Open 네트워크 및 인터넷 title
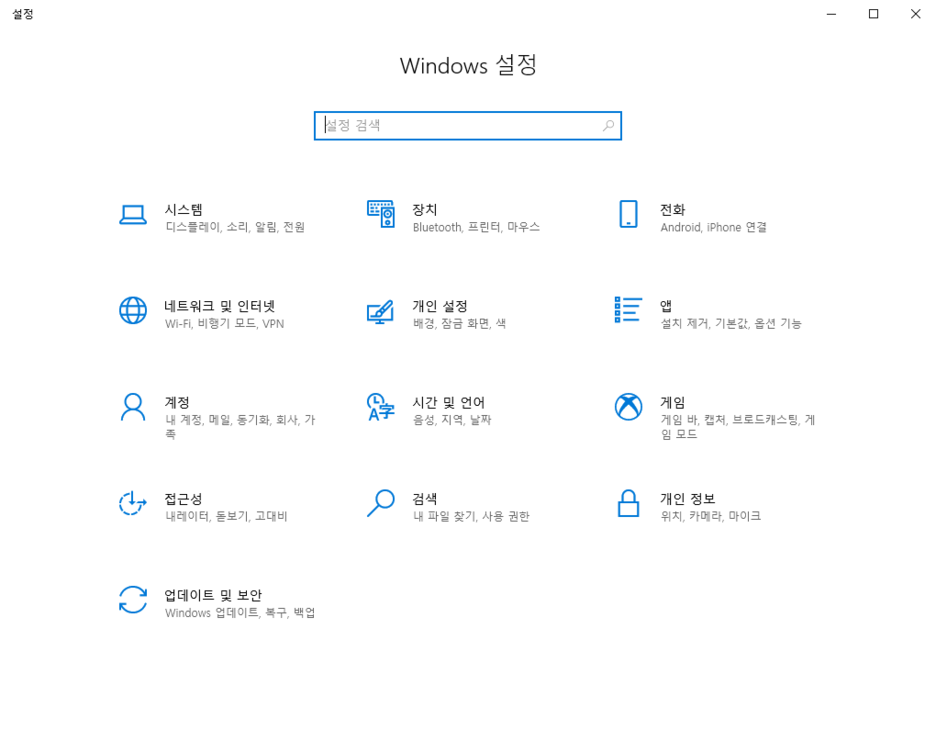This screenshot has width=936, height=730. [x=220, y=306]
